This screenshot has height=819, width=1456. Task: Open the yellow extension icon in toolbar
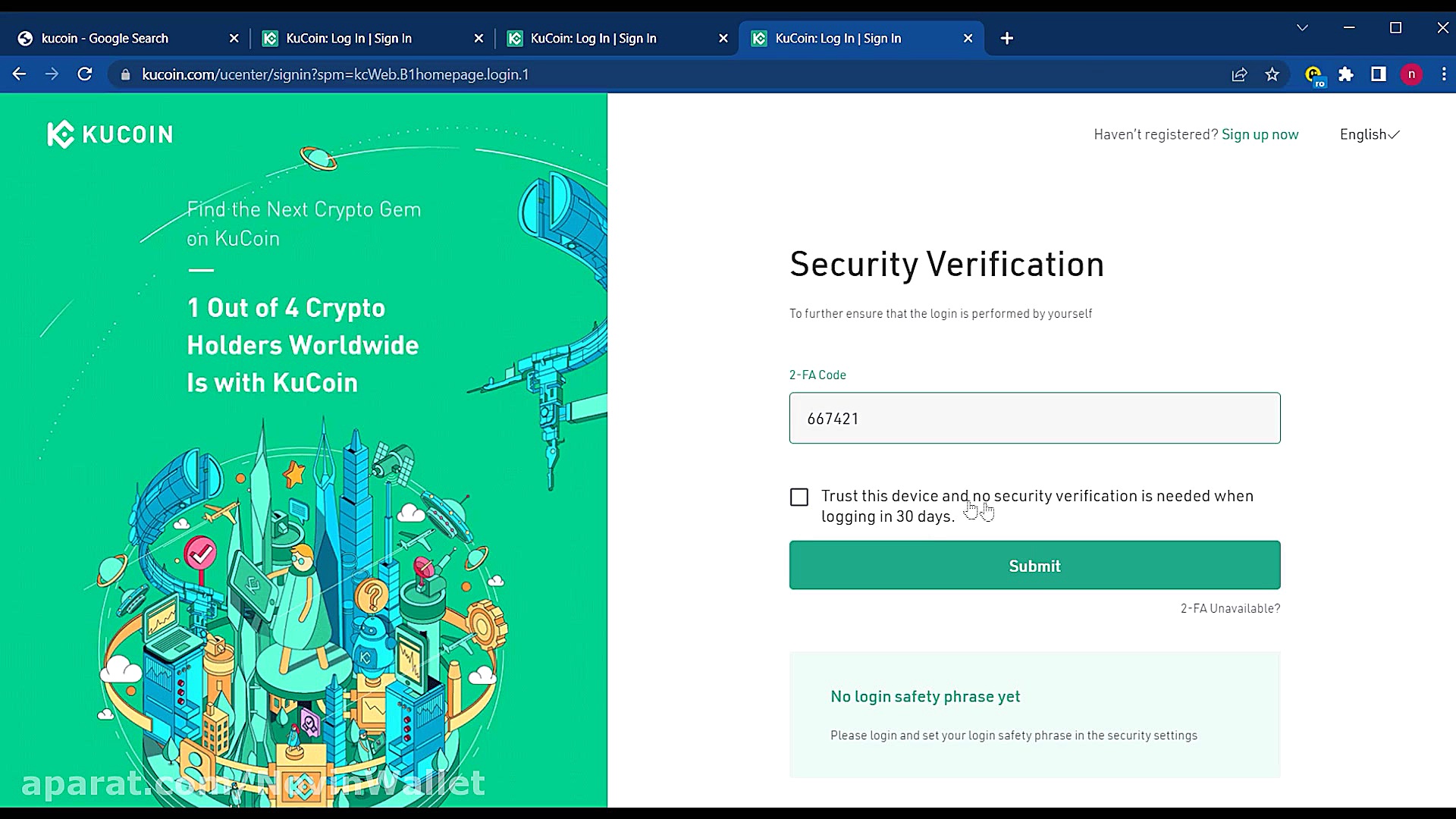coord(1313,75)
